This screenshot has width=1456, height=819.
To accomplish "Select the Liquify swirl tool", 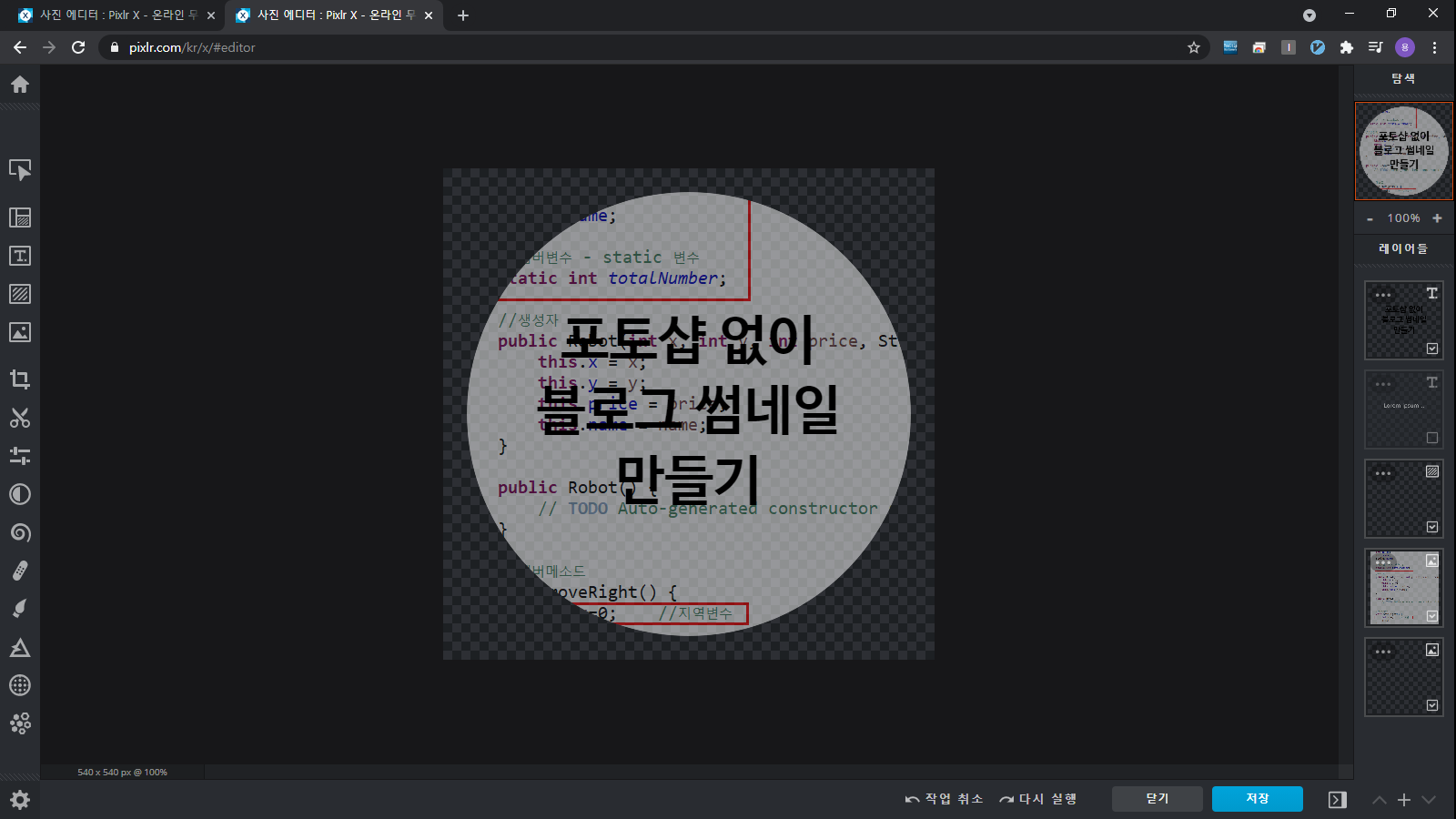I will pos(20,532).
